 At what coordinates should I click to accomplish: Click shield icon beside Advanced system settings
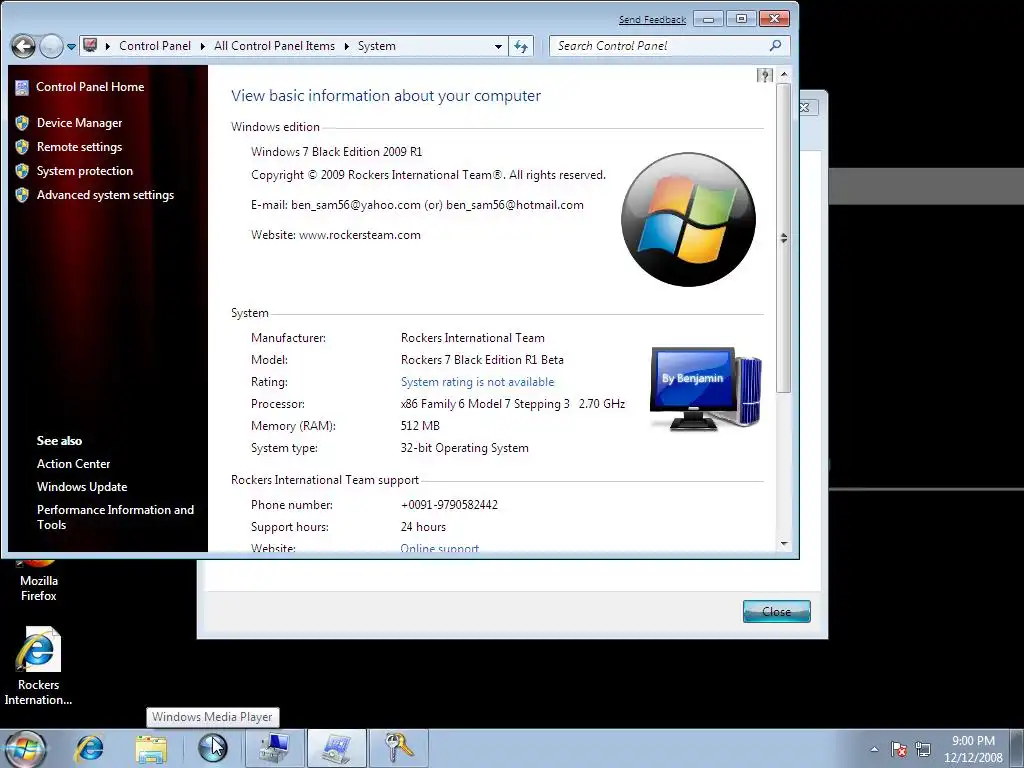tap(22, 195)
